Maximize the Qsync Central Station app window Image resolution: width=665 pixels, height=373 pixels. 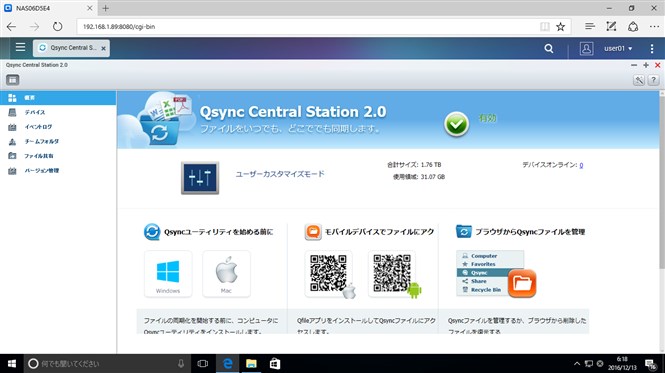645,65
